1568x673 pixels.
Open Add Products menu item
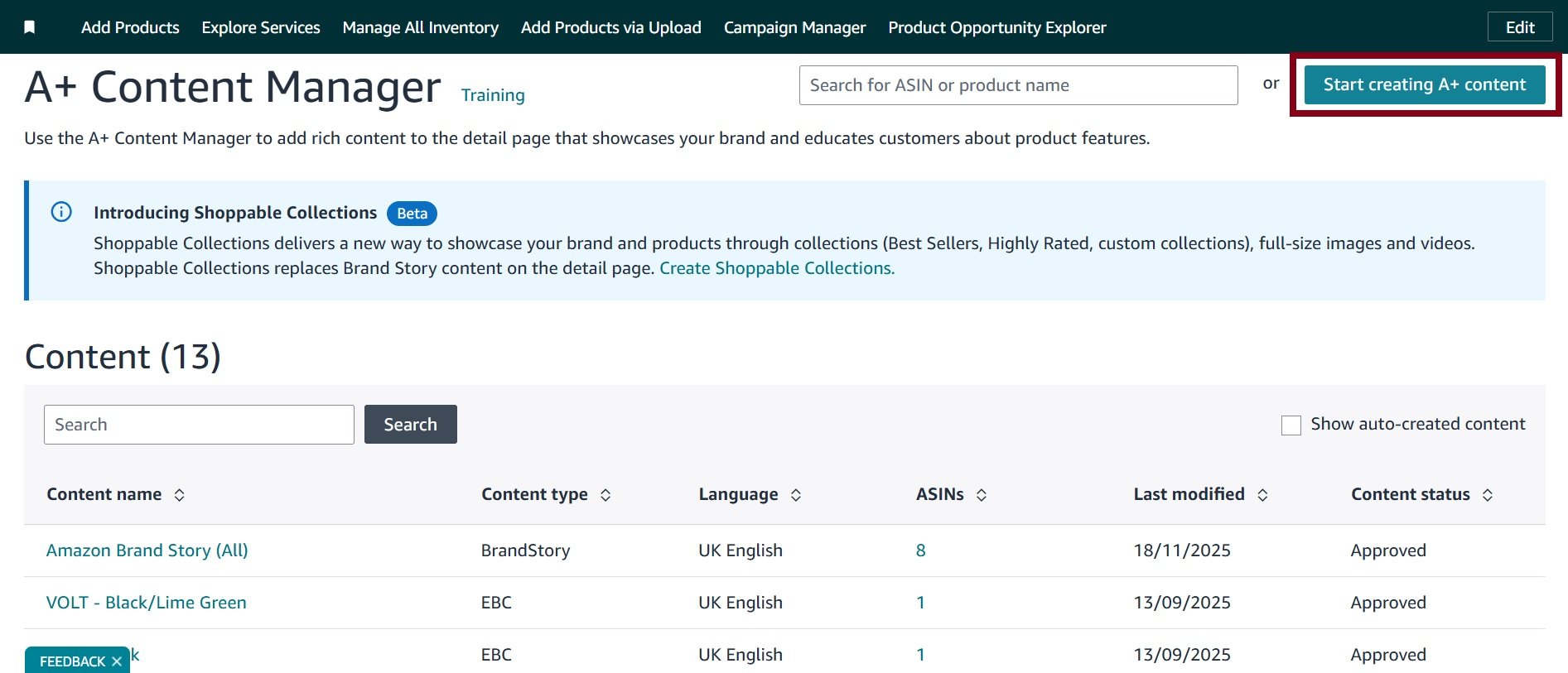[130, 27]
